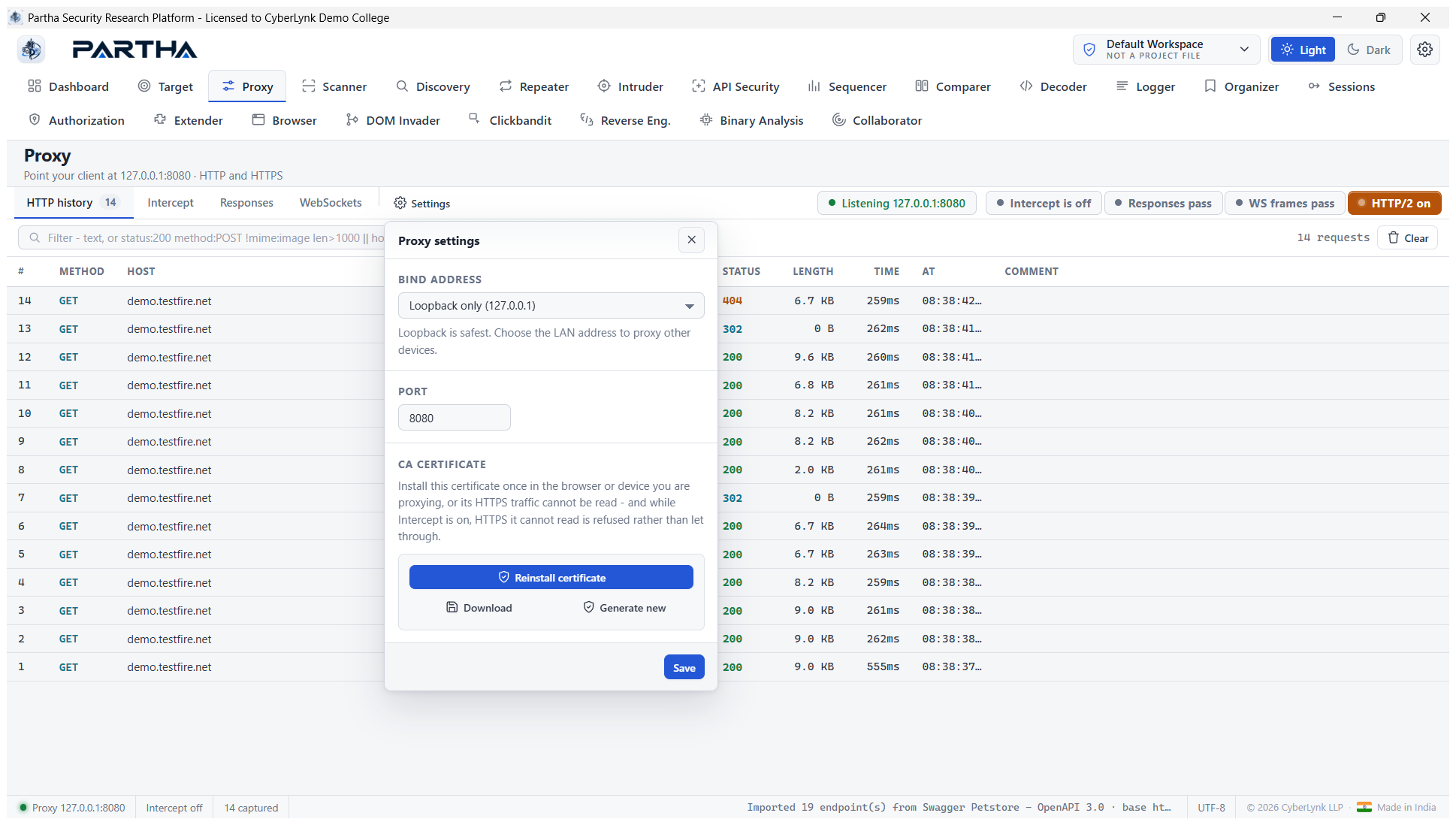Viewport: 1456px width, 825px height.
Task: Open the Clickbandit module
Action: (510, 120)
